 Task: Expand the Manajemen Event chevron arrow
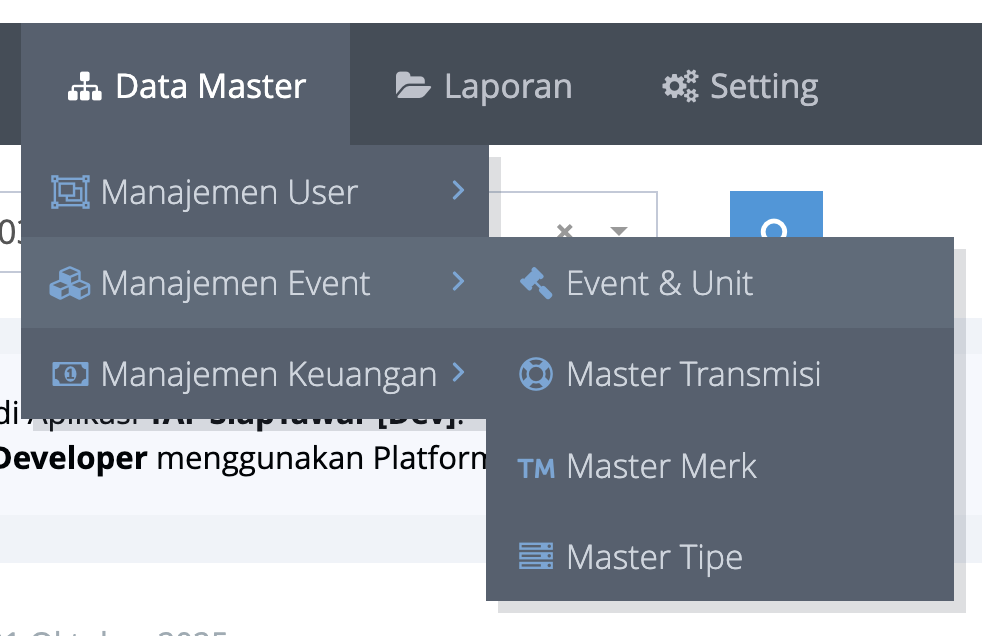pos(458,282)
